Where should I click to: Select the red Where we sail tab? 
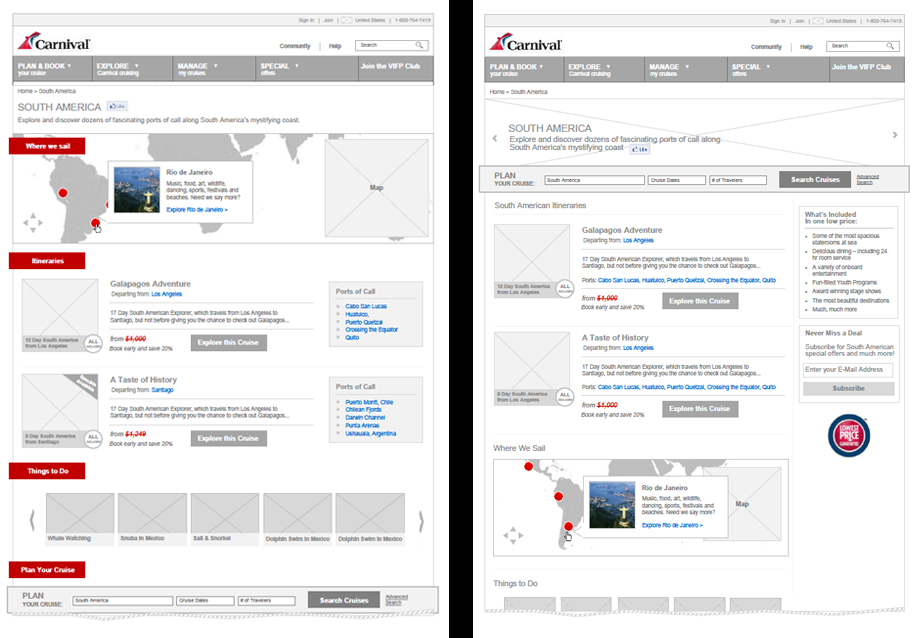click(x=47, y=146)
